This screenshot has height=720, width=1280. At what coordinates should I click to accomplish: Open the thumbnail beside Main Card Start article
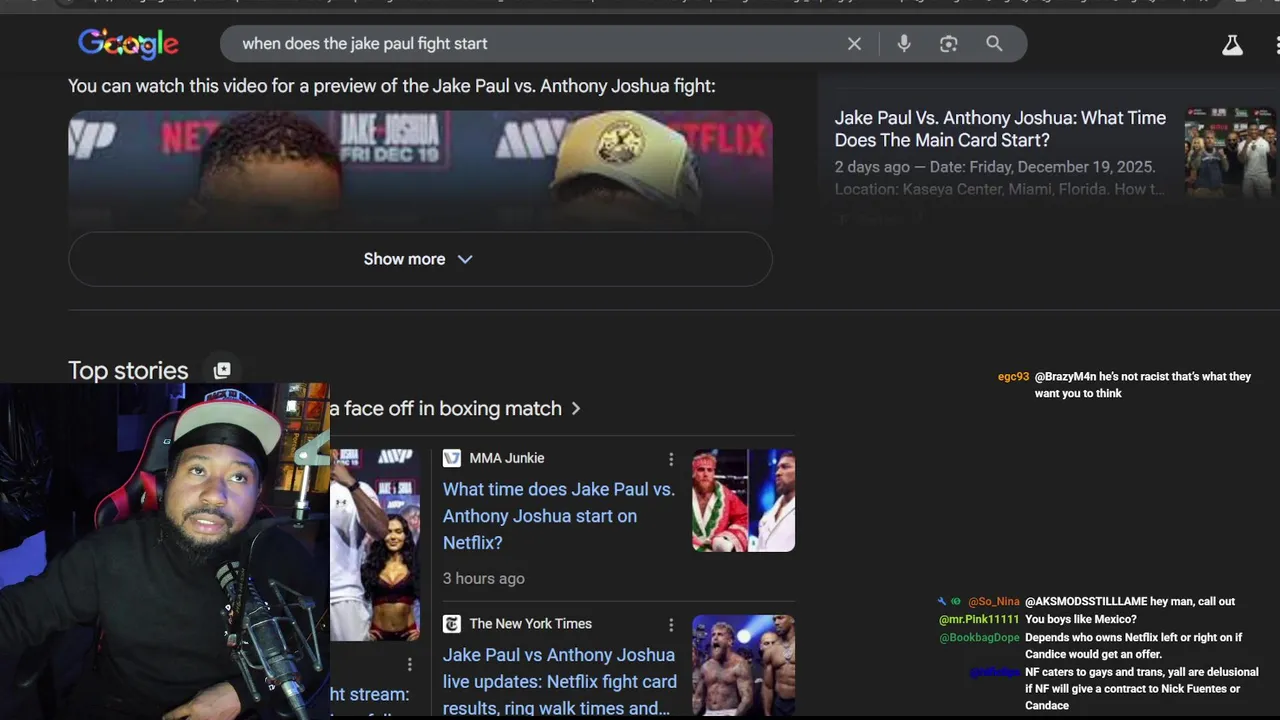pyautogui.click(x=1230, y=152)
